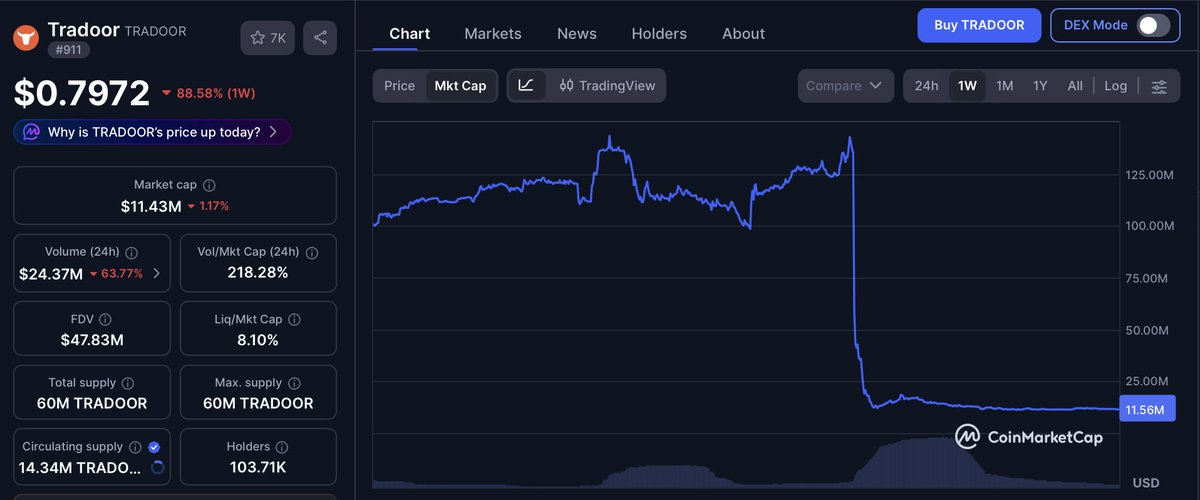Show Max. supply info icon

pos(295,383)
